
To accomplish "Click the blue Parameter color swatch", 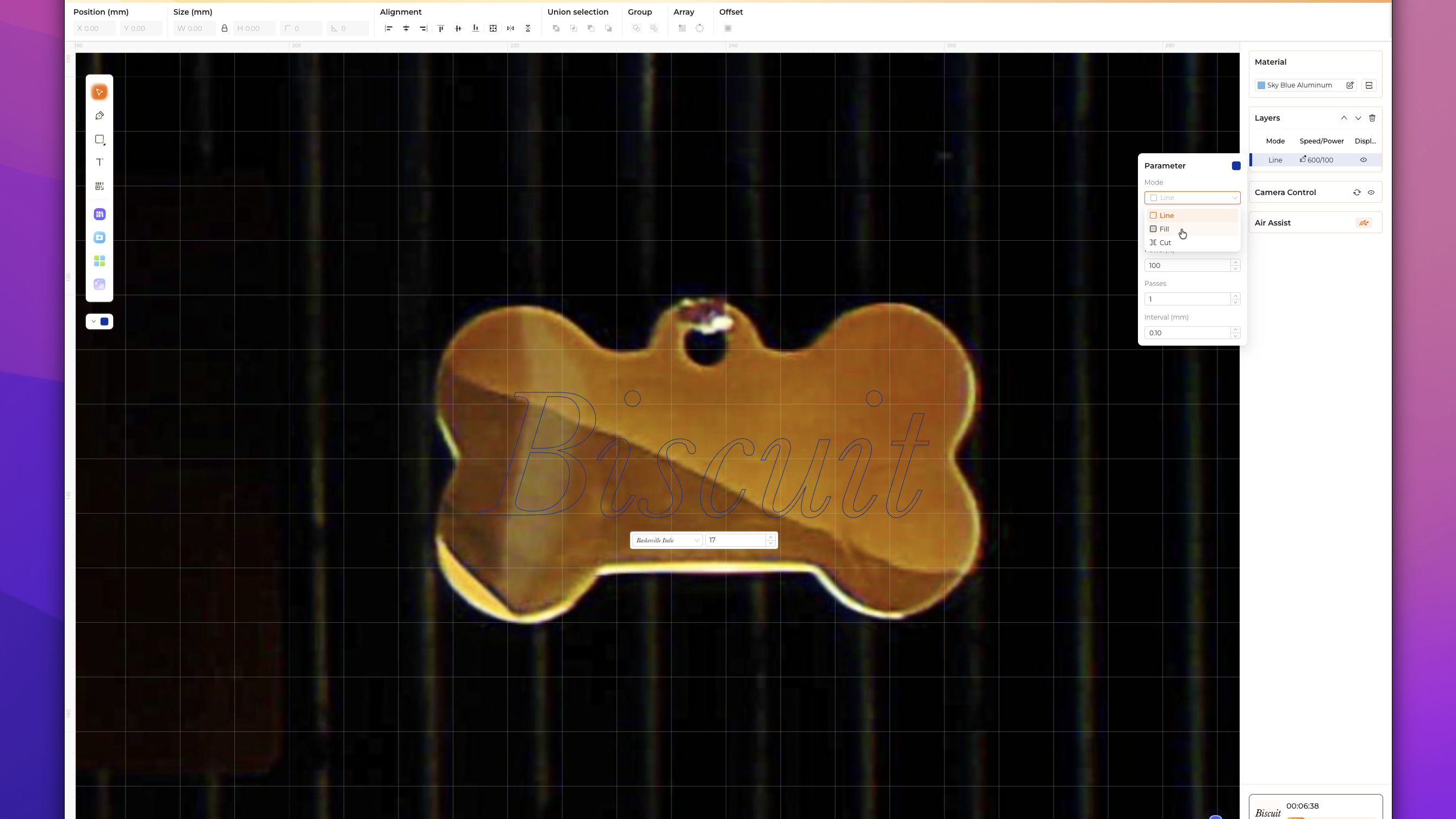I will point(1236,166).
